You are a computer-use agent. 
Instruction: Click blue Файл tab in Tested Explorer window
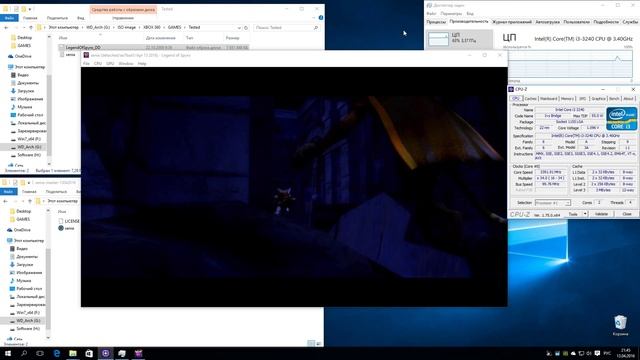9,18
